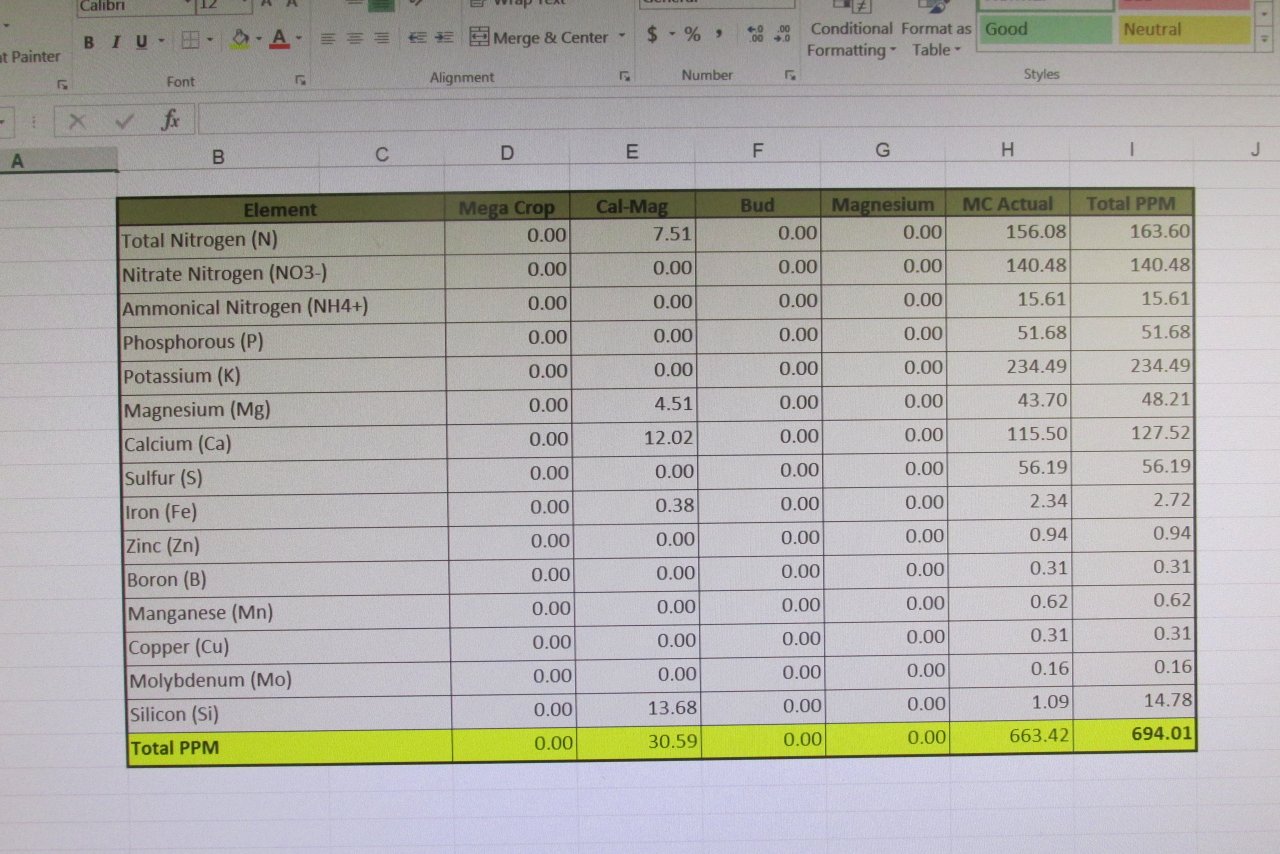Increase indent
The height and width of the screenshot is (854, 1280).
444,37
